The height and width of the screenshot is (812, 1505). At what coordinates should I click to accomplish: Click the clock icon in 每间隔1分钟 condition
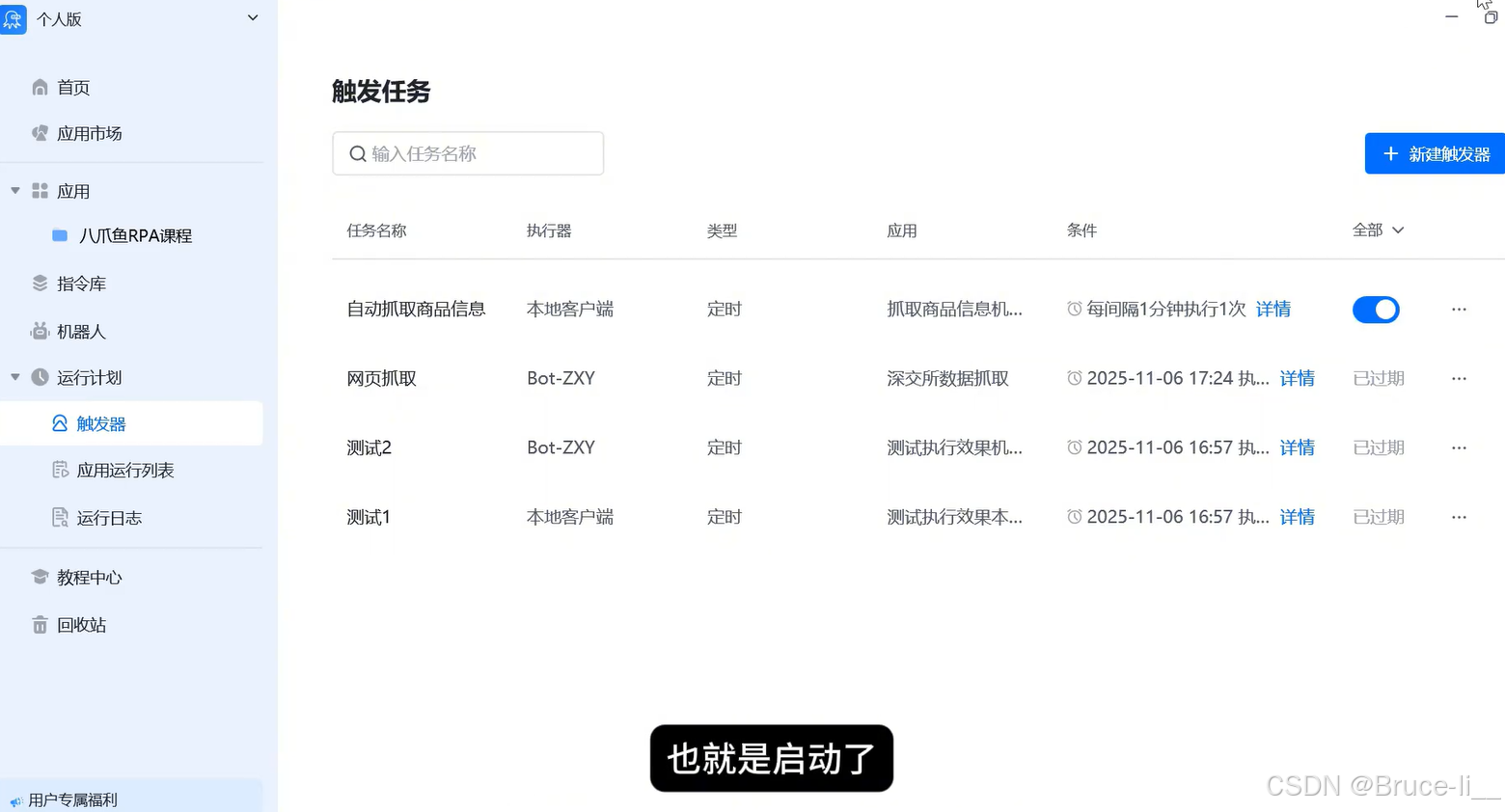tap(1074, 309)
